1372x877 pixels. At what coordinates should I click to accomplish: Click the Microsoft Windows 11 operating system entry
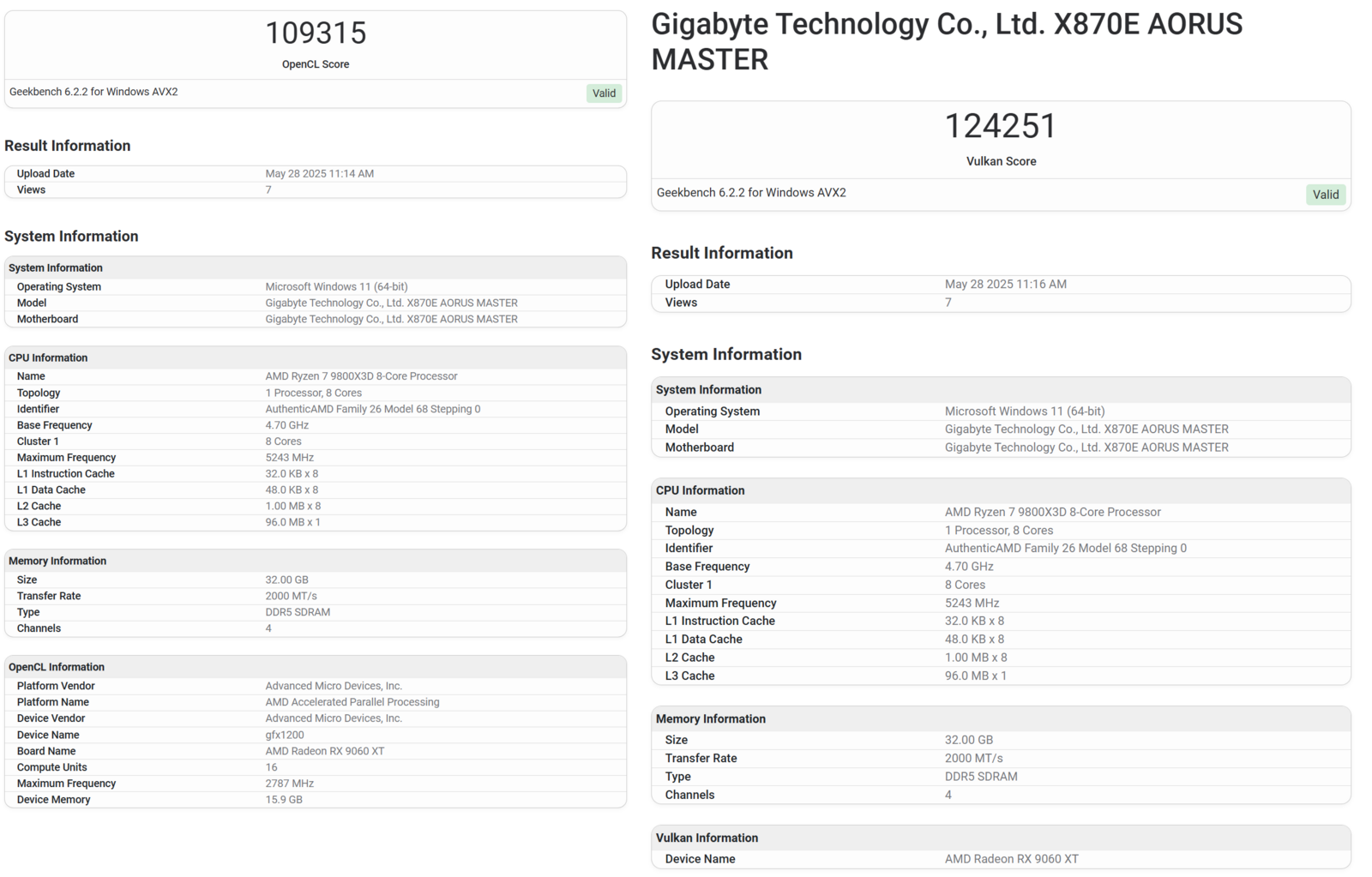(x=335, y=286)
